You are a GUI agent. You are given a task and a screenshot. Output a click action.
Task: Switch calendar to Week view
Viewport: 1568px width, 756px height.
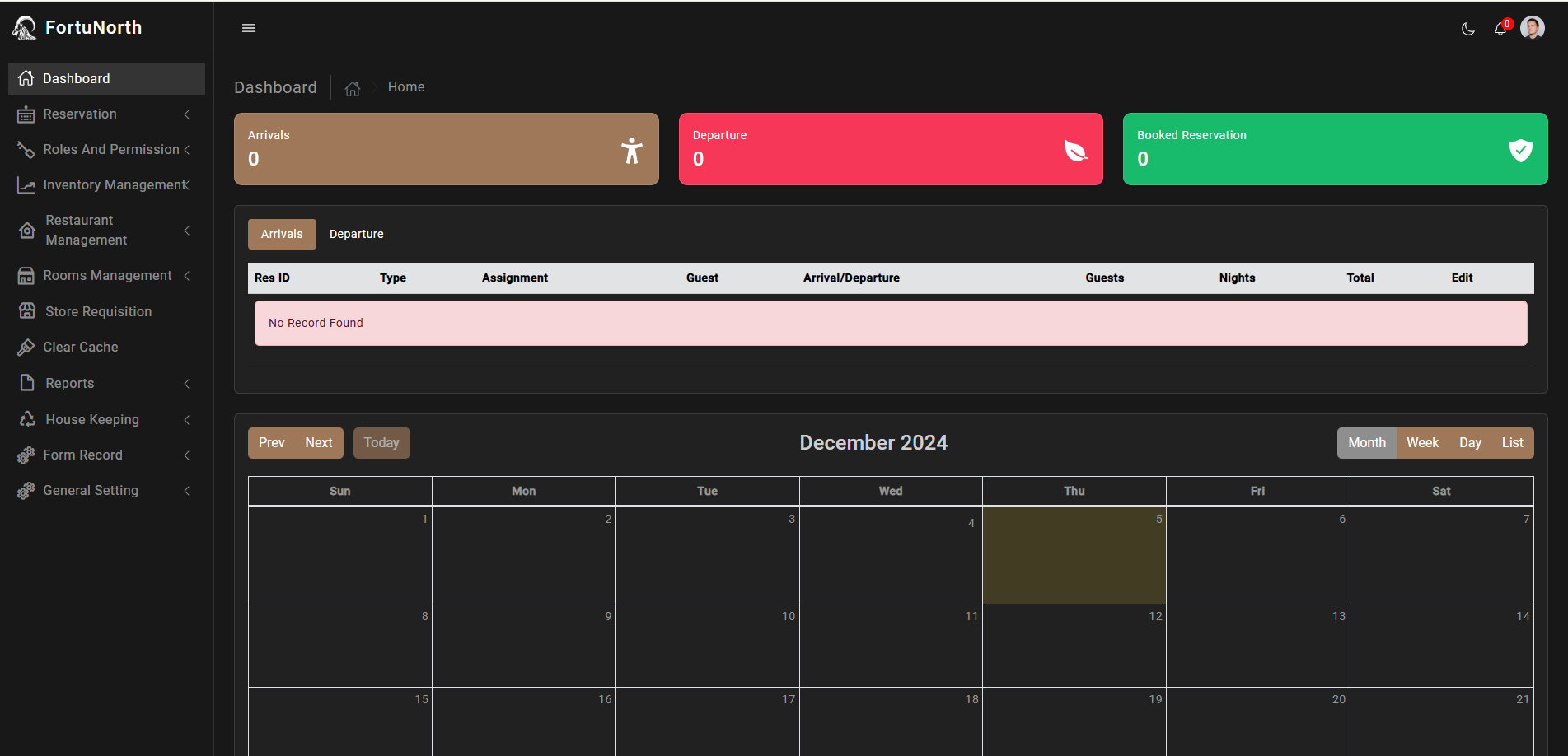(1422, 443)
